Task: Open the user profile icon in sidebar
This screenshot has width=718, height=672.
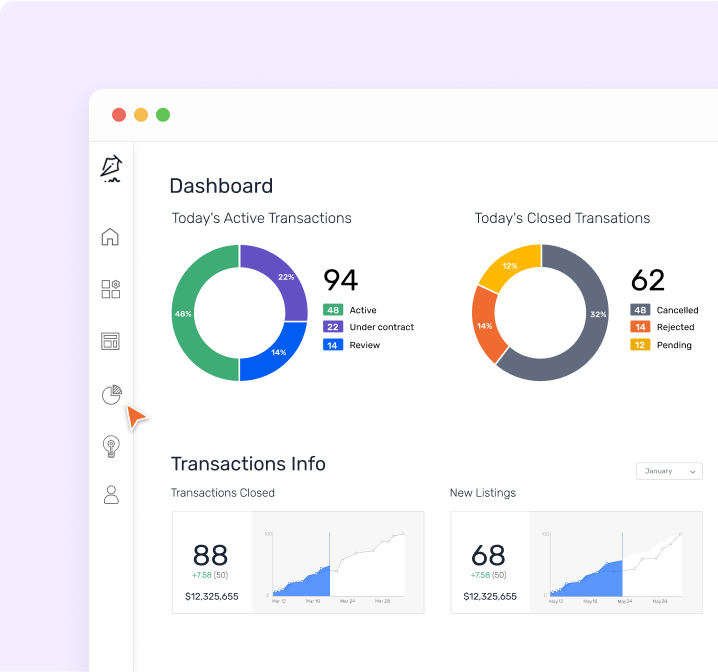Action: point(111,494)
